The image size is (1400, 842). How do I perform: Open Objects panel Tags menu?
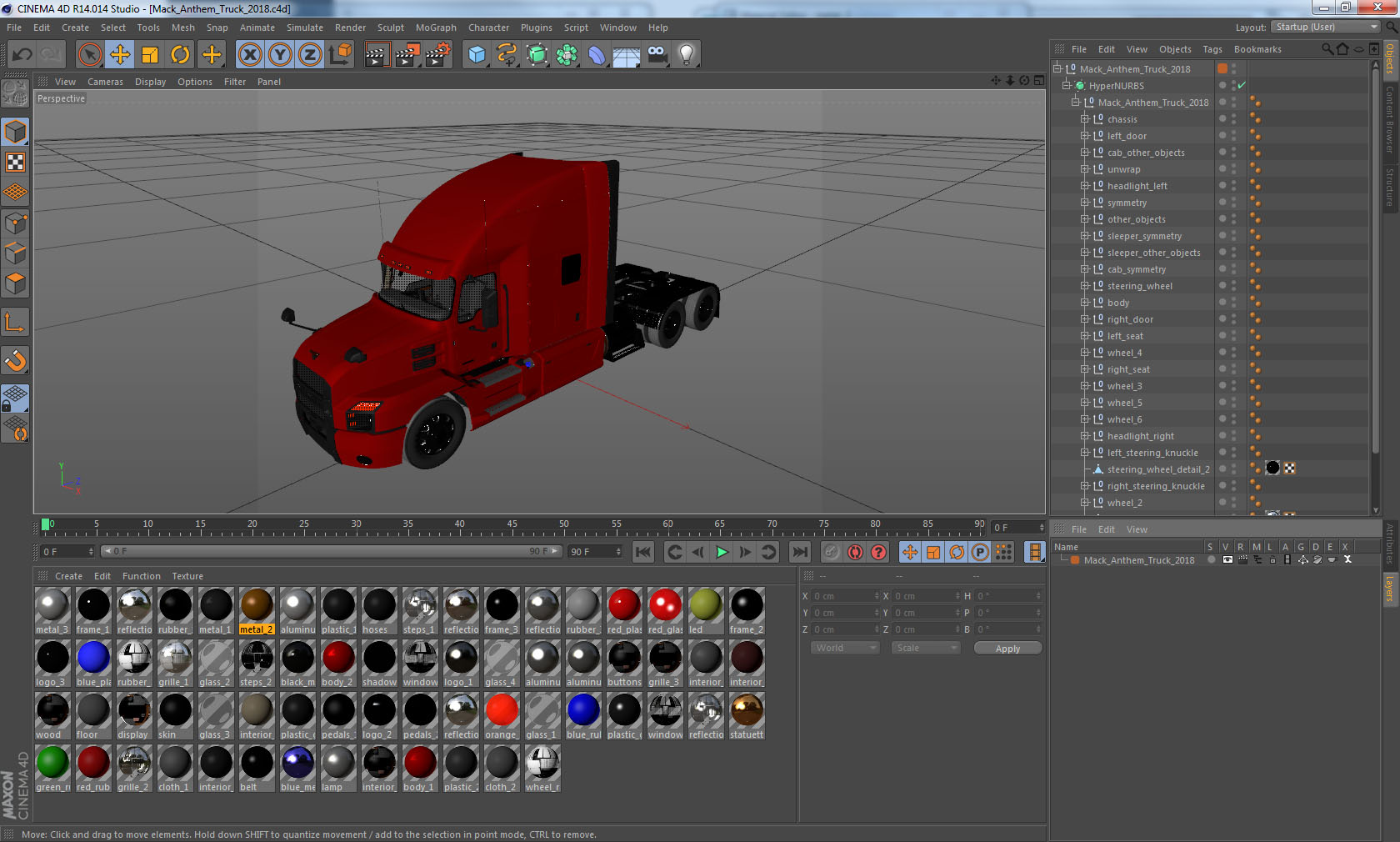[1212, 49]
